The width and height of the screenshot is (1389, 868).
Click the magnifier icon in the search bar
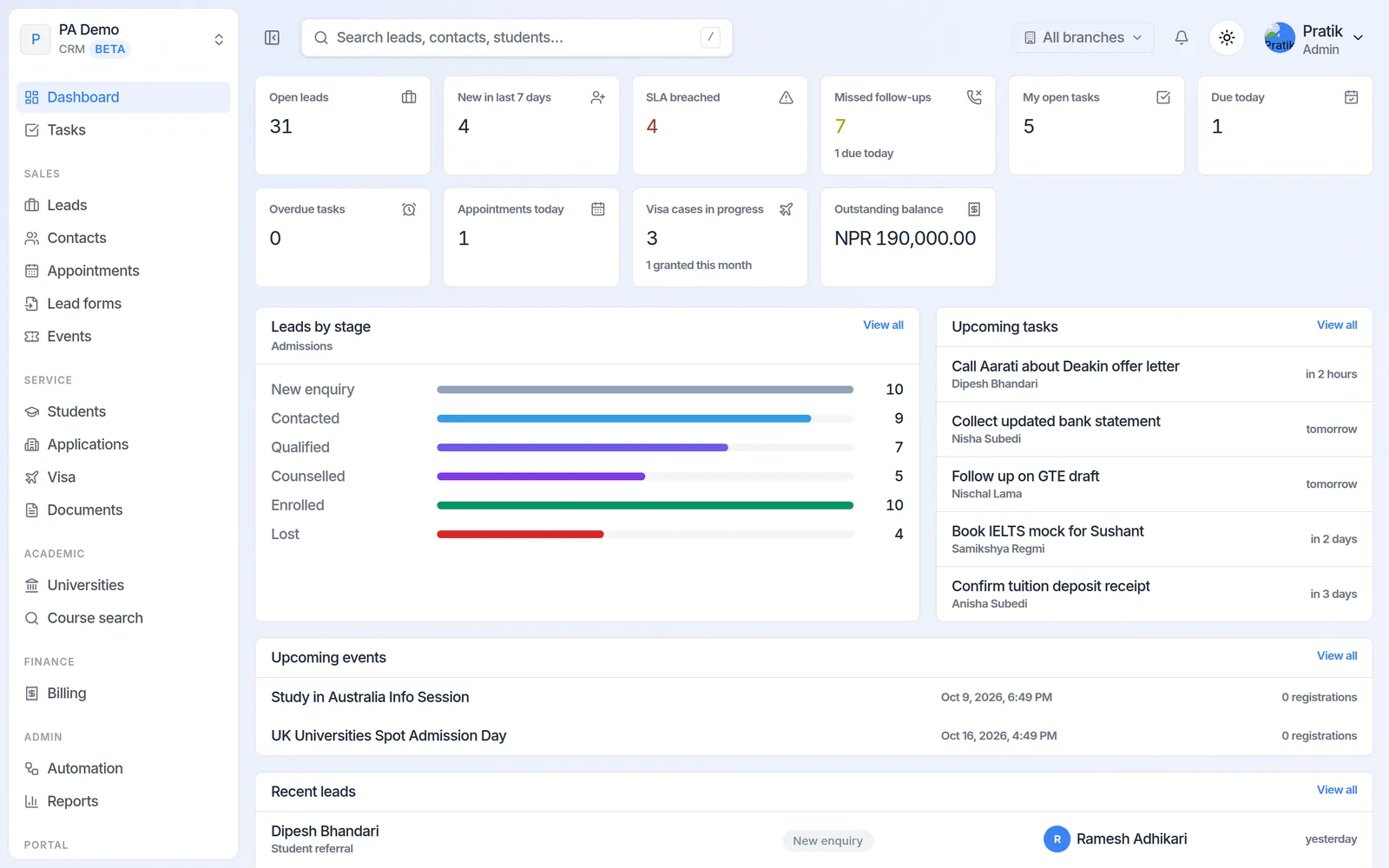[321, 37]
